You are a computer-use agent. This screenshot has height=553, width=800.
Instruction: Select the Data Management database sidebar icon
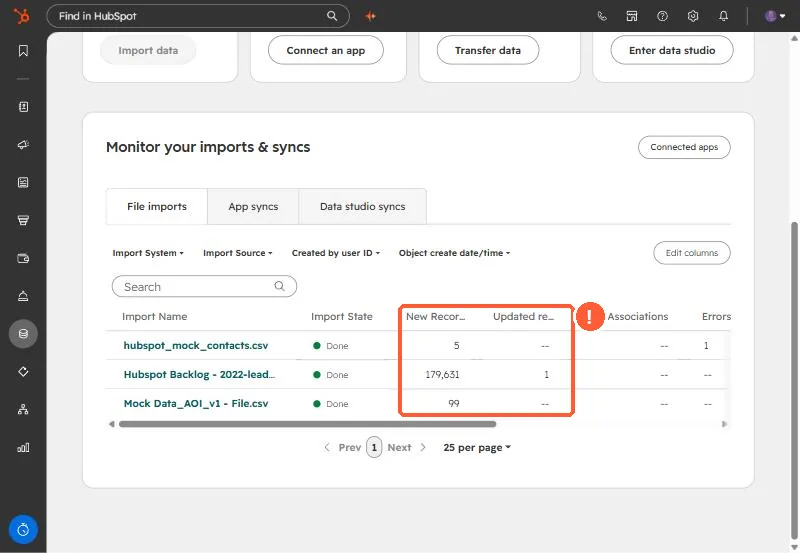(x=23, y=334)
